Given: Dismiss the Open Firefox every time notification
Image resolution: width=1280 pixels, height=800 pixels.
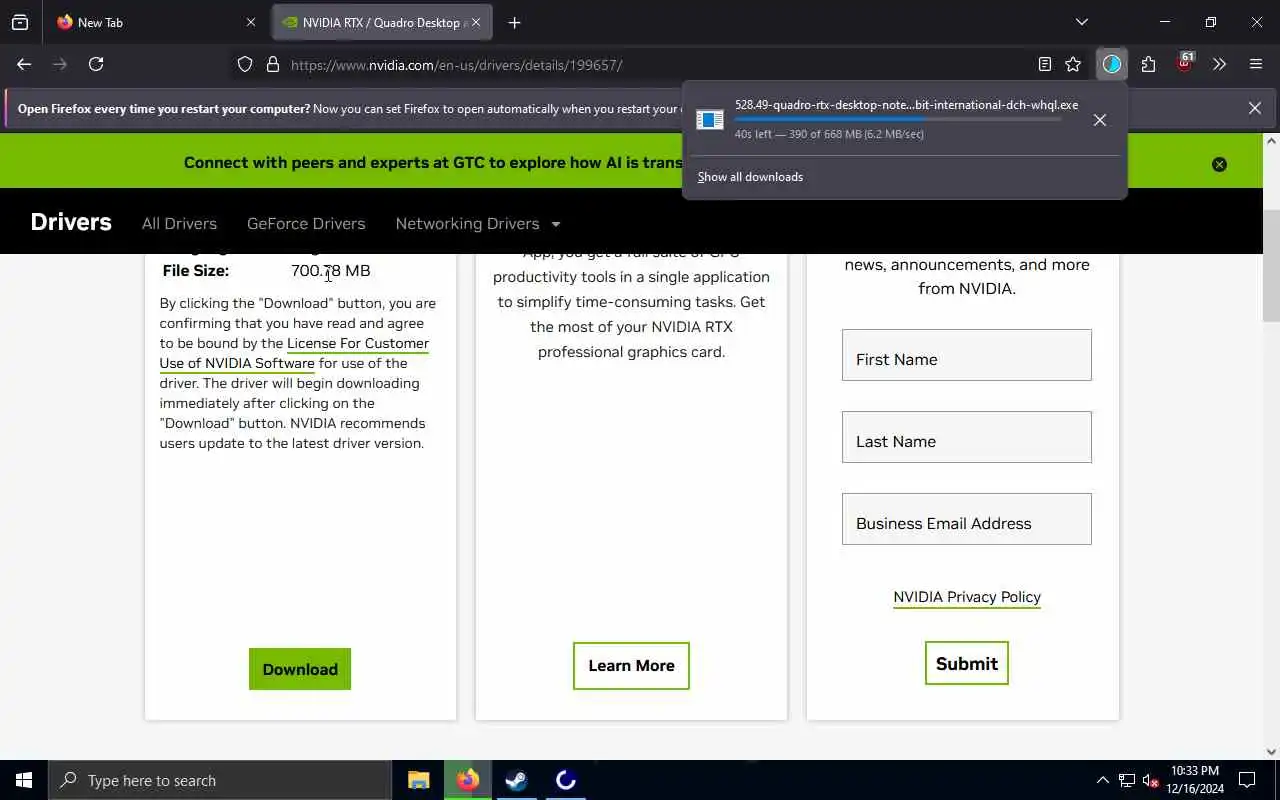Looking at the screenshot, I should (1255, 108).
